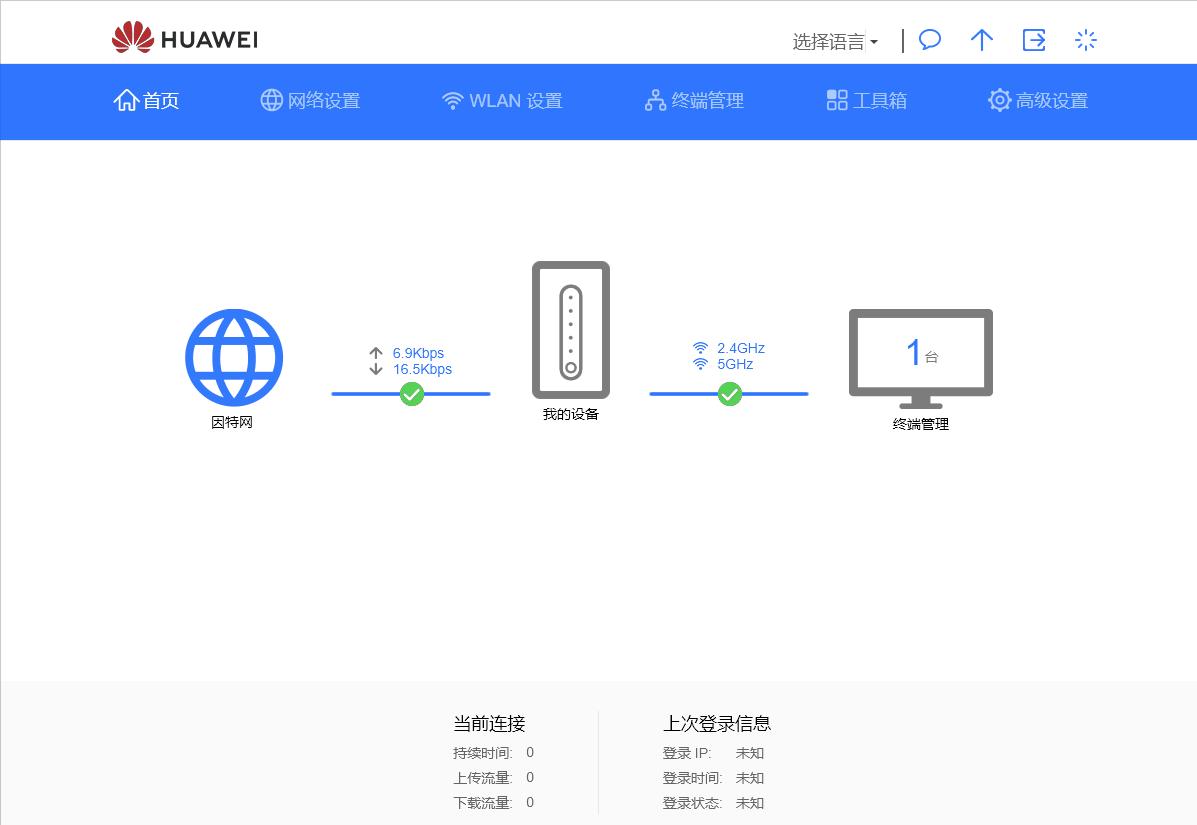1197x825 pixels.
Task: Log out using the exit icon
Action: pyautogui.click(x=1033, y=40)
